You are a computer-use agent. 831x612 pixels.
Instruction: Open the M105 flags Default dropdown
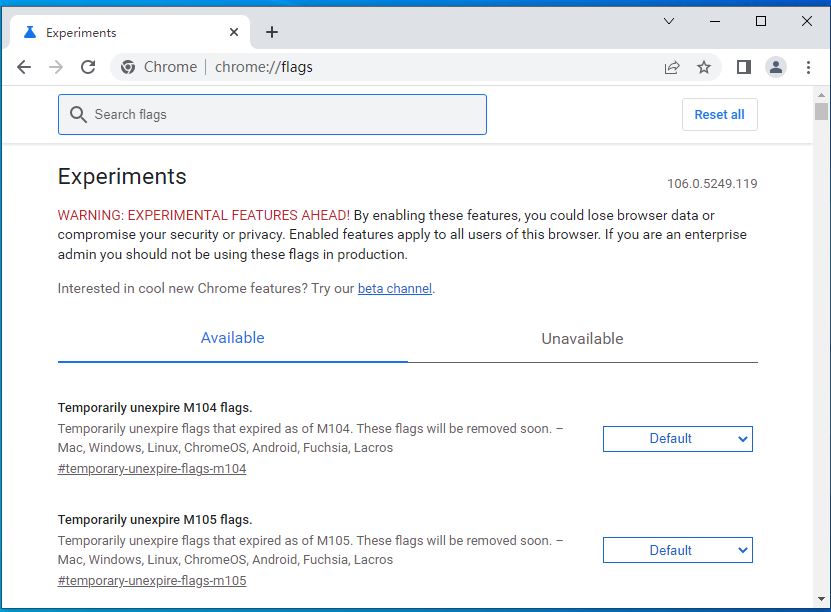(677, 551)
